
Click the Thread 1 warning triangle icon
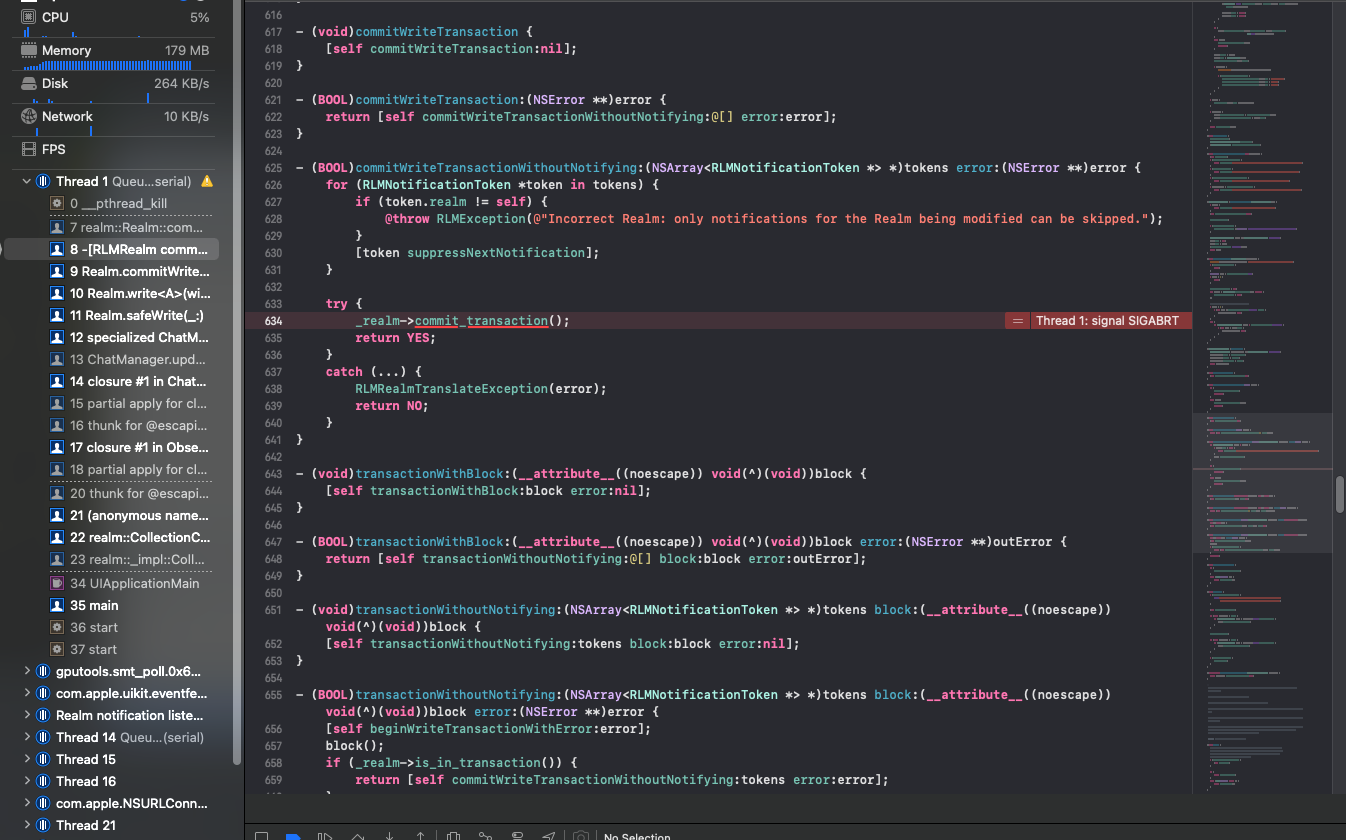[207, 181]
